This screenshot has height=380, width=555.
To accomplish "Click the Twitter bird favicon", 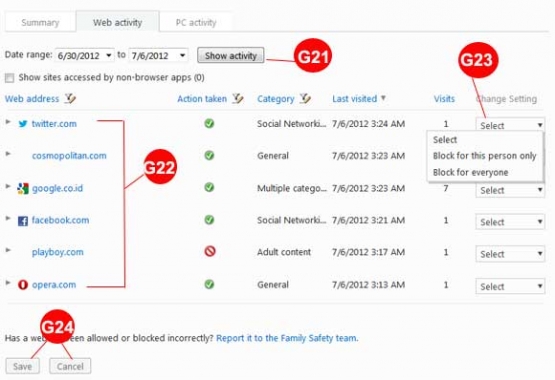I will click(x=23, y=124).
